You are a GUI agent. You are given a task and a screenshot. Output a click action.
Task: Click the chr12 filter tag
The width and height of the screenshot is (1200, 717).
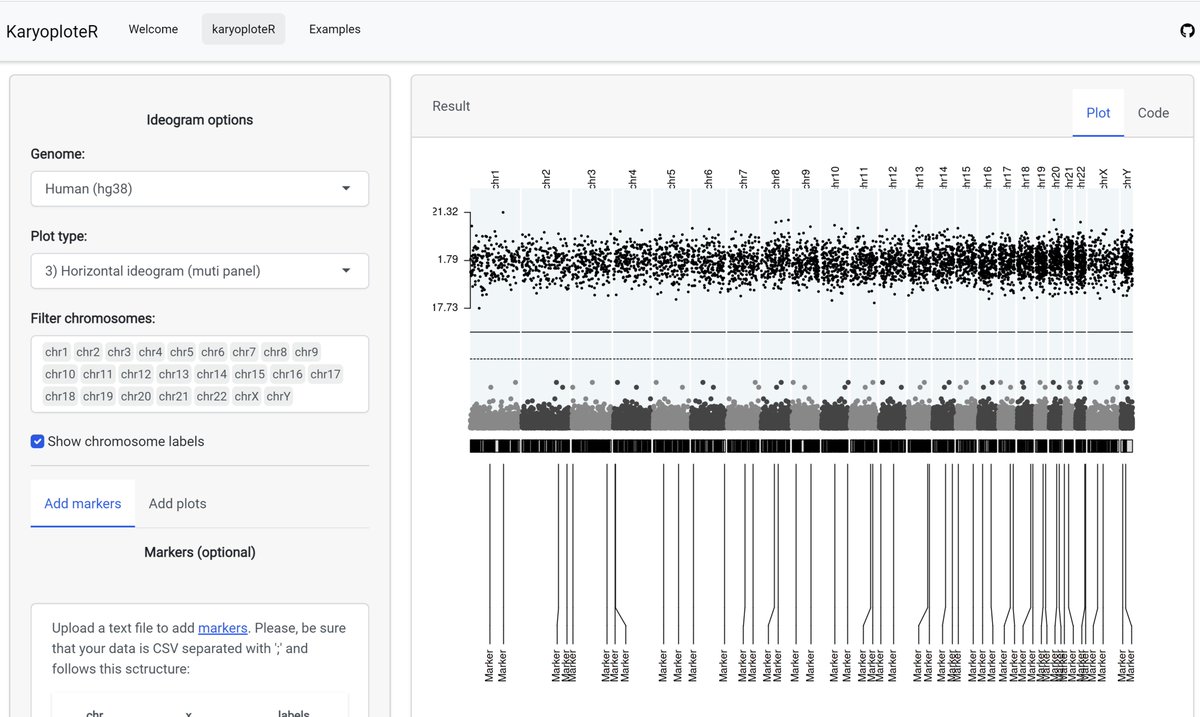(136, 374)
